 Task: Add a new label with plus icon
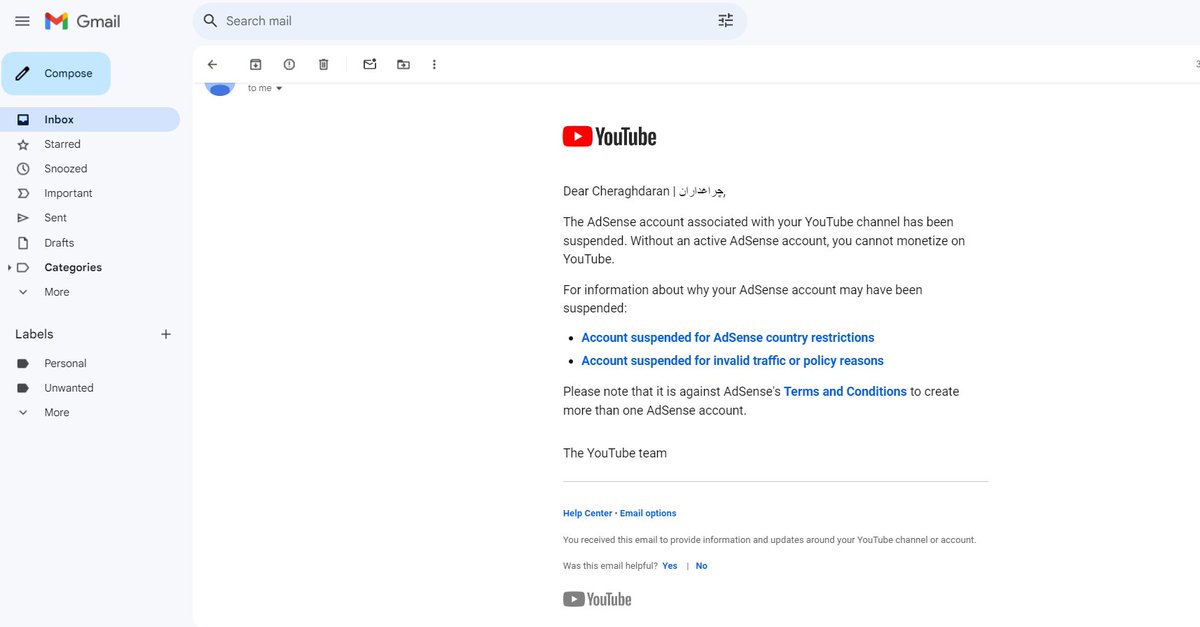166,334
